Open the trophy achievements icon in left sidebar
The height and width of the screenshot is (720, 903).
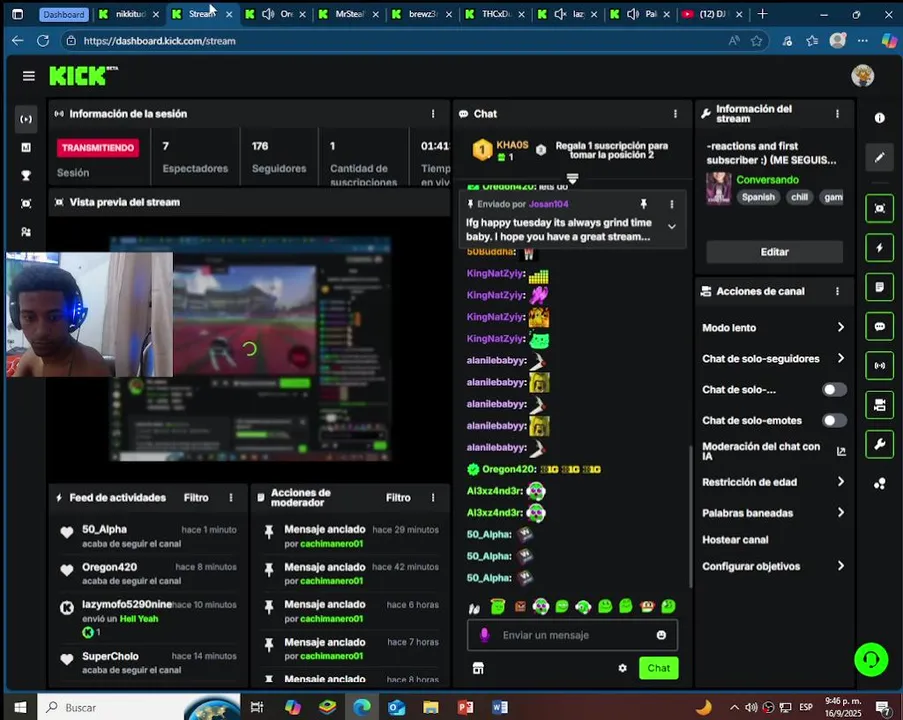[26, 176]
